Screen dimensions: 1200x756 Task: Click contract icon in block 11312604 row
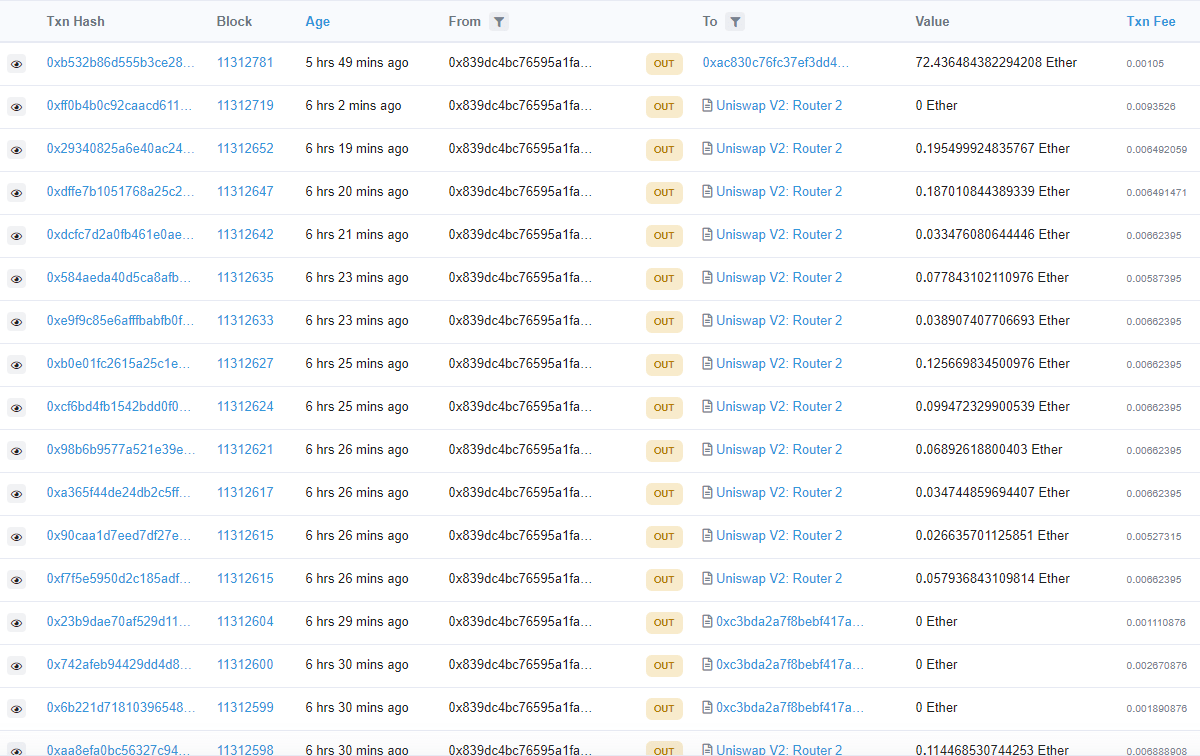(707, 621)
